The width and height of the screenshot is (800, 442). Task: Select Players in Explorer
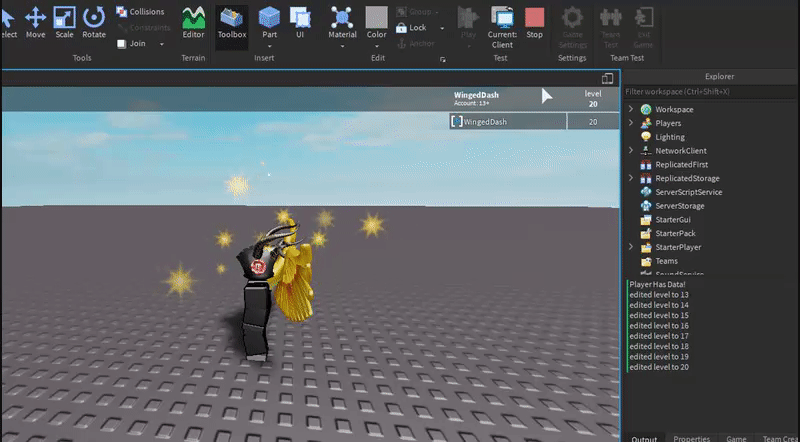coord(668,123)
